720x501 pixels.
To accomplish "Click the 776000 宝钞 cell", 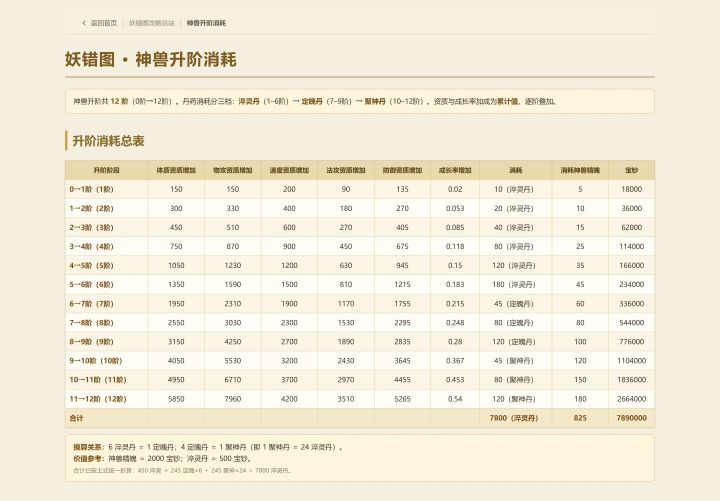I will click(x=632, y=342).
